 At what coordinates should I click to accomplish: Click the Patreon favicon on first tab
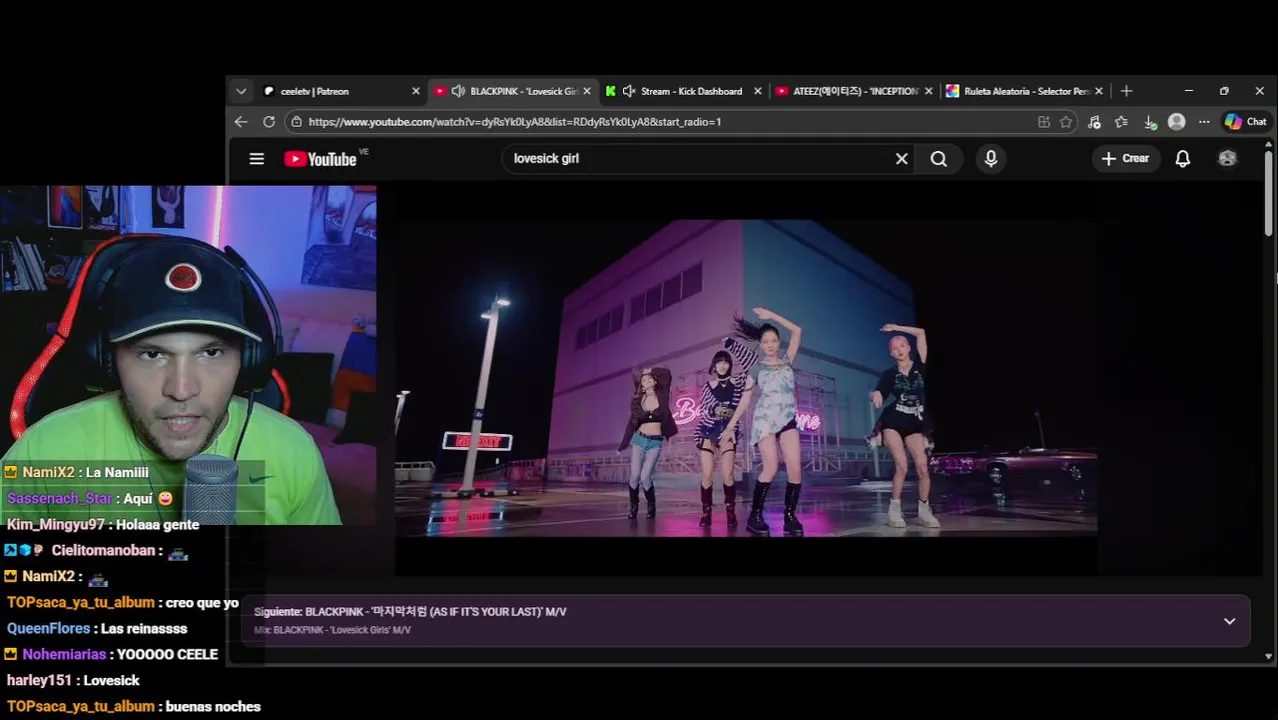tap(268, 91)
